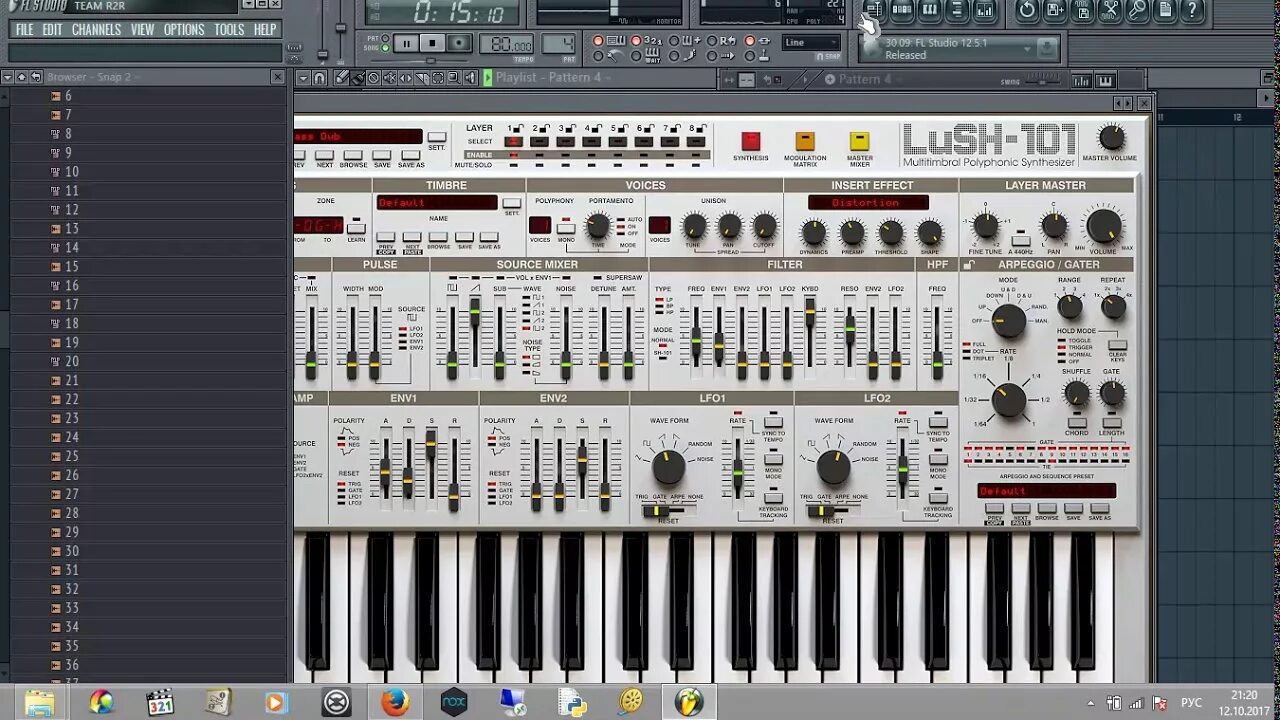The width and height of the screenshot is (1280, 720).
Task: Open the playlist options arrow menu
Action: [x=303, y=78]
